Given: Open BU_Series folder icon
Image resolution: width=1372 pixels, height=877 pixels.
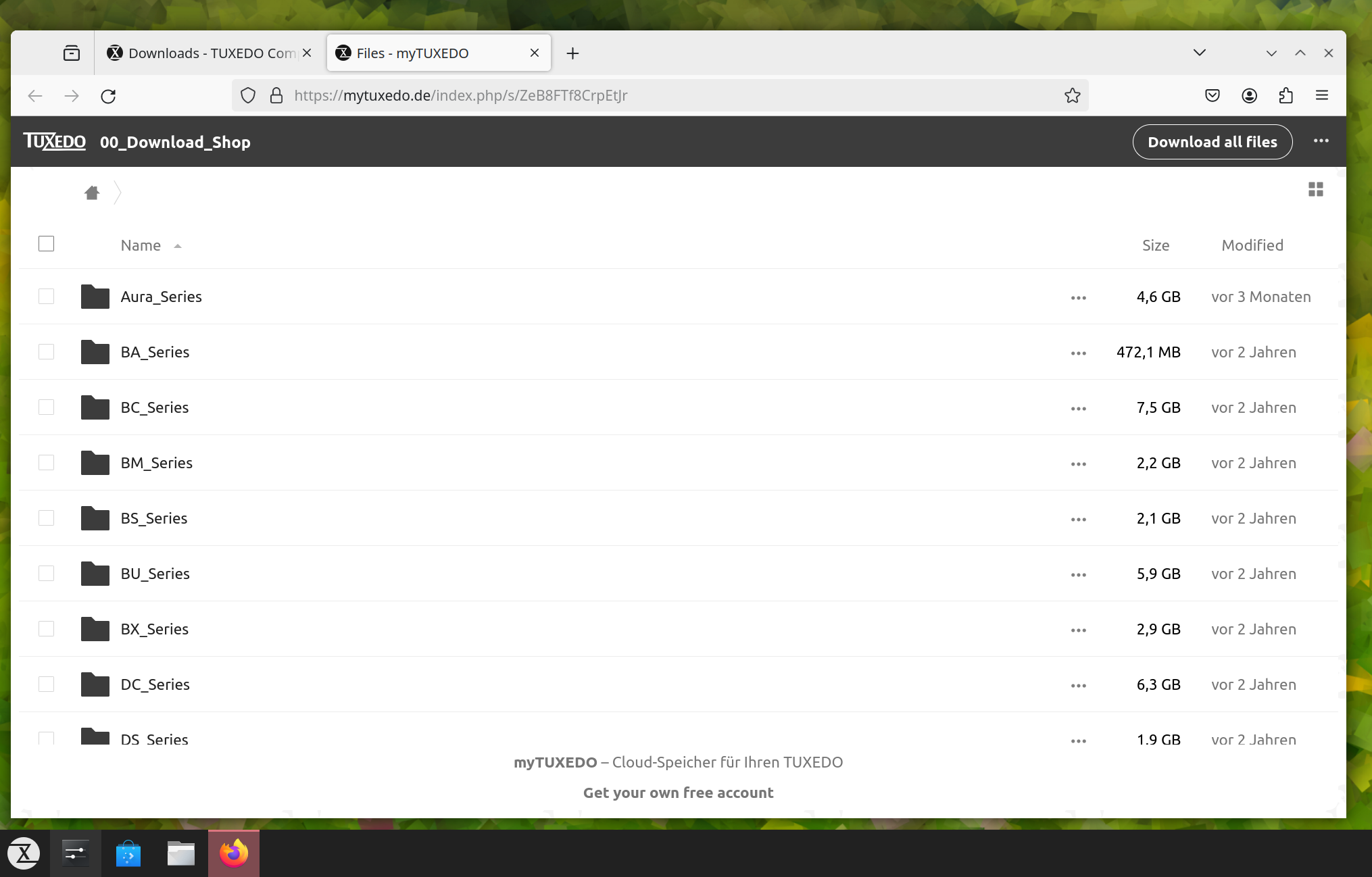Looking at the screenshot, I should pos(95,574).
